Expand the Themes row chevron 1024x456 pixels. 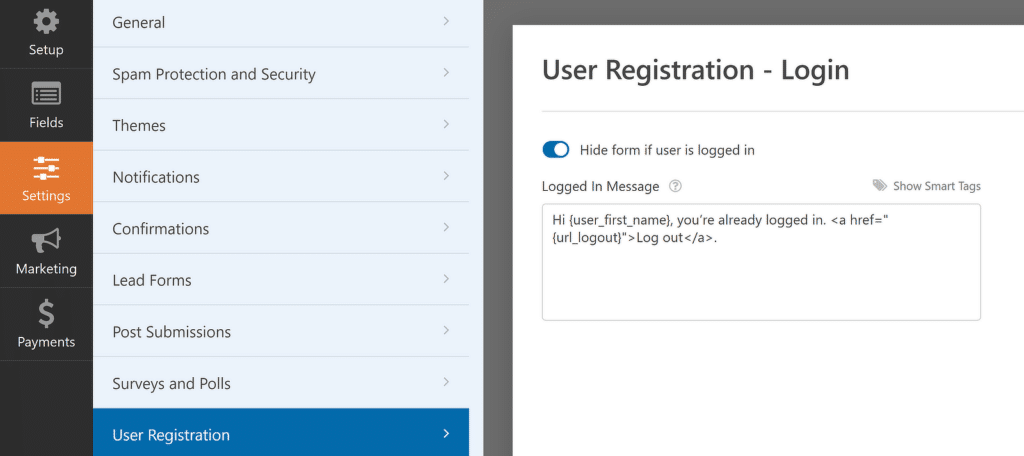click(x=446, y=124)
